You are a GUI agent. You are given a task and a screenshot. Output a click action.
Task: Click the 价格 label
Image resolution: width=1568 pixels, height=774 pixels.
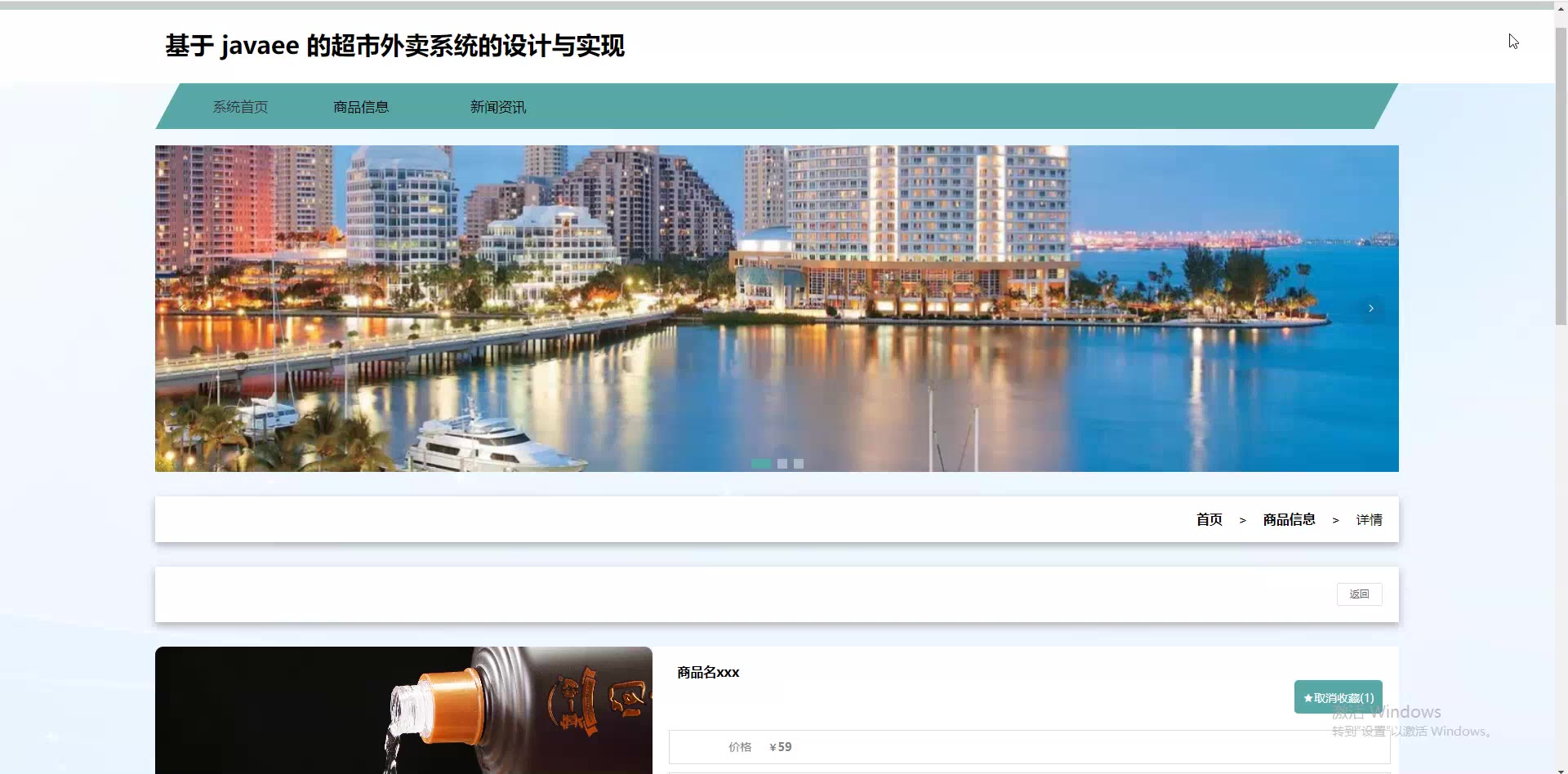(740, 747)
